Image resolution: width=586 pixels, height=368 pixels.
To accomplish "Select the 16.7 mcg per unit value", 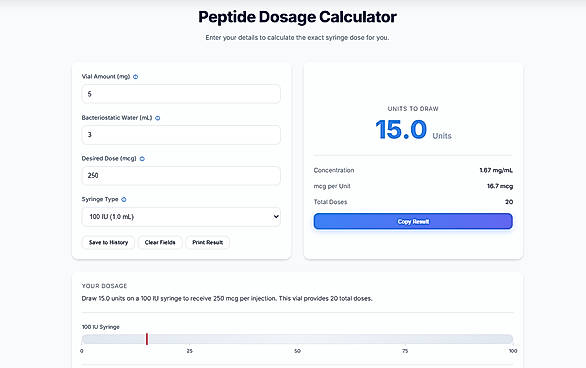I will 500,186.
